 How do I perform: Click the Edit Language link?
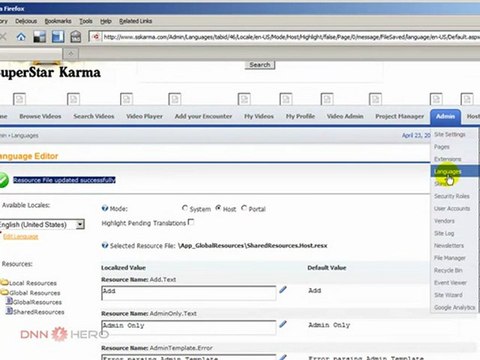(21, 236)
